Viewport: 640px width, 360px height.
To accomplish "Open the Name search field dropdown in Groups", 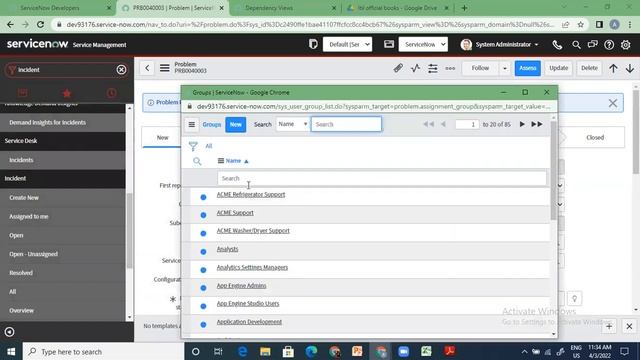I will pos(293,124).
